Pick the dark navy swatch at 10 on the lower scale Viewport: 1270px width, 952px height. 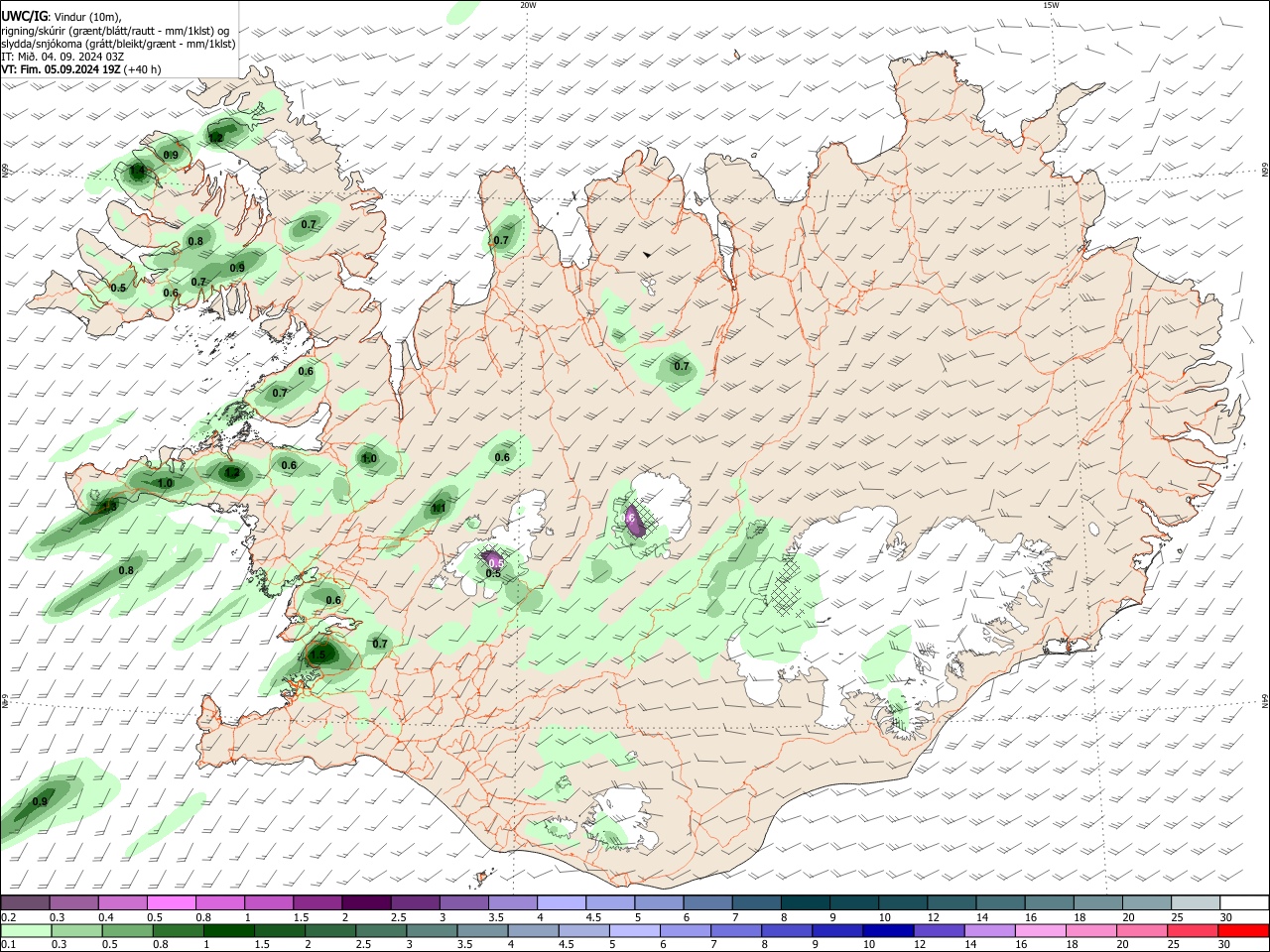coord(886,930)
